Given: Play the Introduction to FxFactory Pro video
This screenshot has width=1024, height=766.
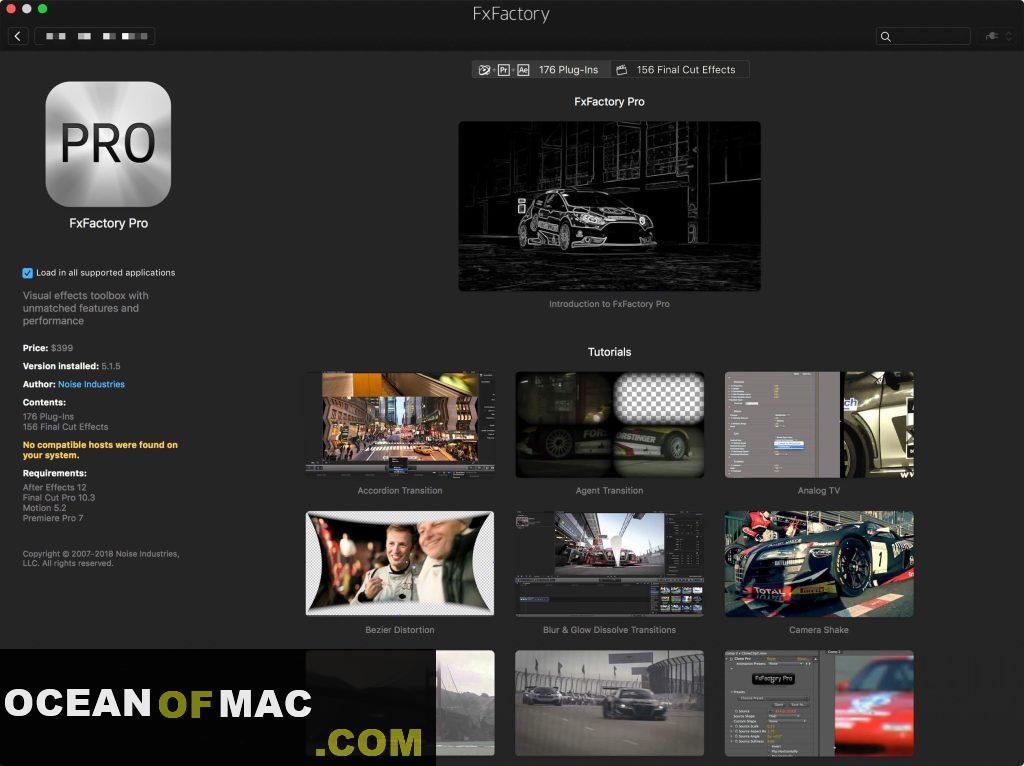Looking at the screenshot, I should pyautogui.click(x=609, y=206).
